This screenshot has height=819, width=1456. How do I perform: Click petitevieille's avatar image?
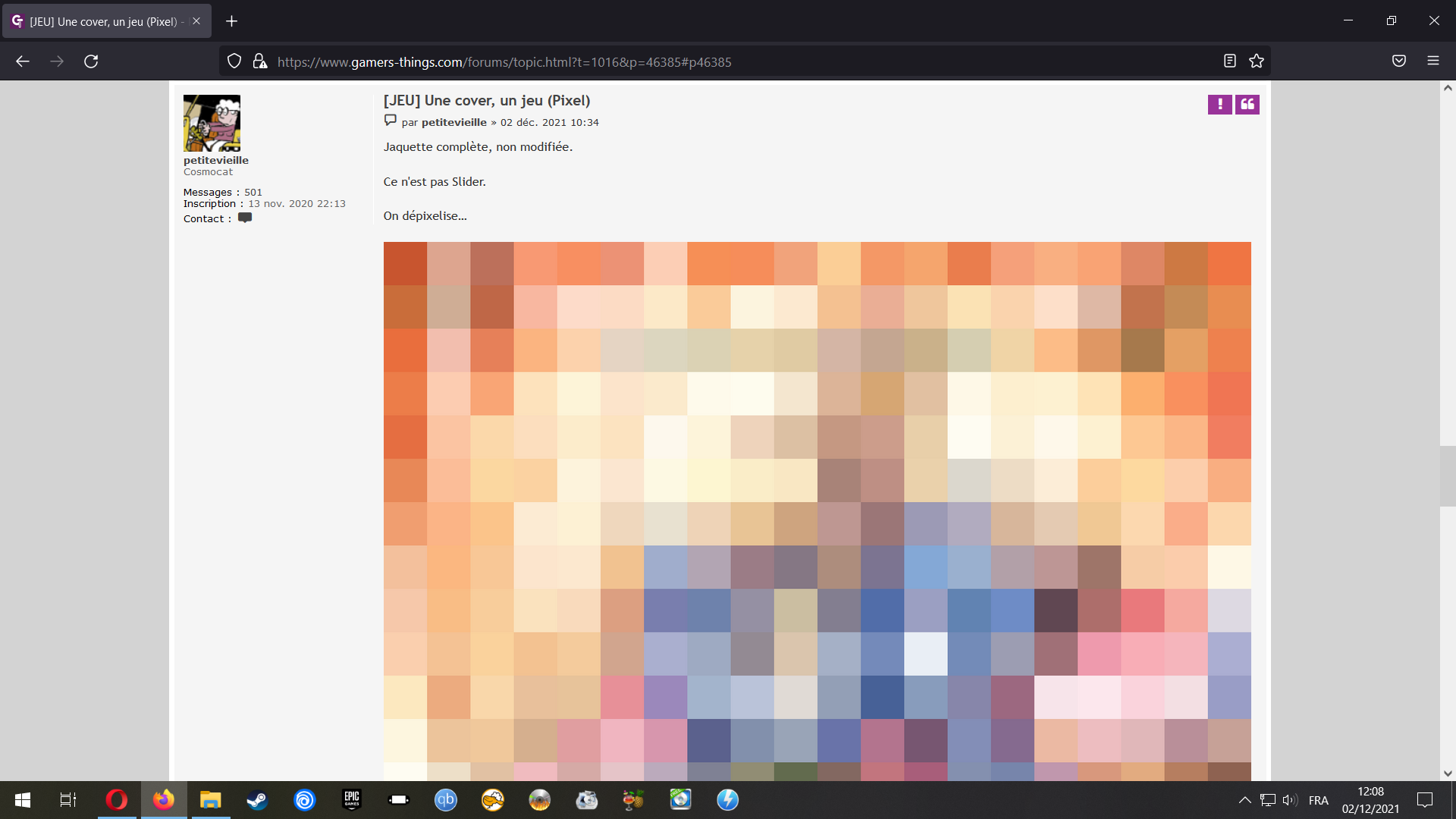(x=212, y=123)
